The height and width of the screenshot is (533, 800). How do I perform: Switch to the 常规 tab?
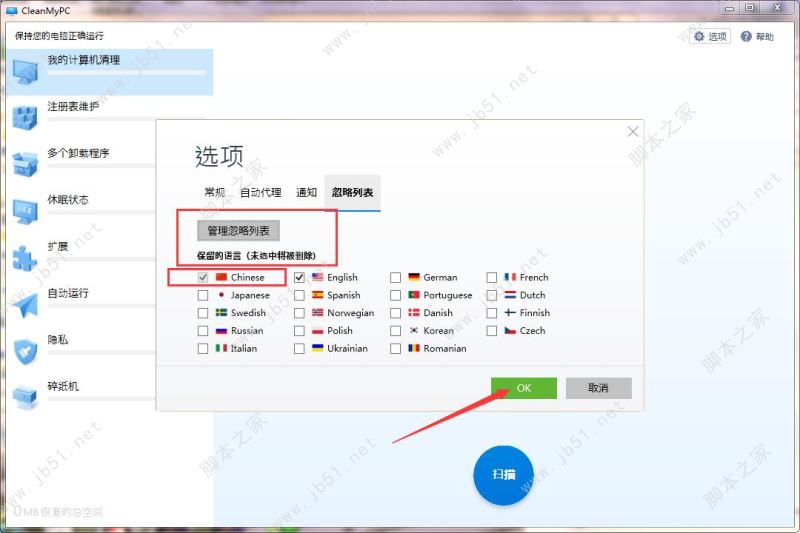pyautogui.click(x=215, y=192)
